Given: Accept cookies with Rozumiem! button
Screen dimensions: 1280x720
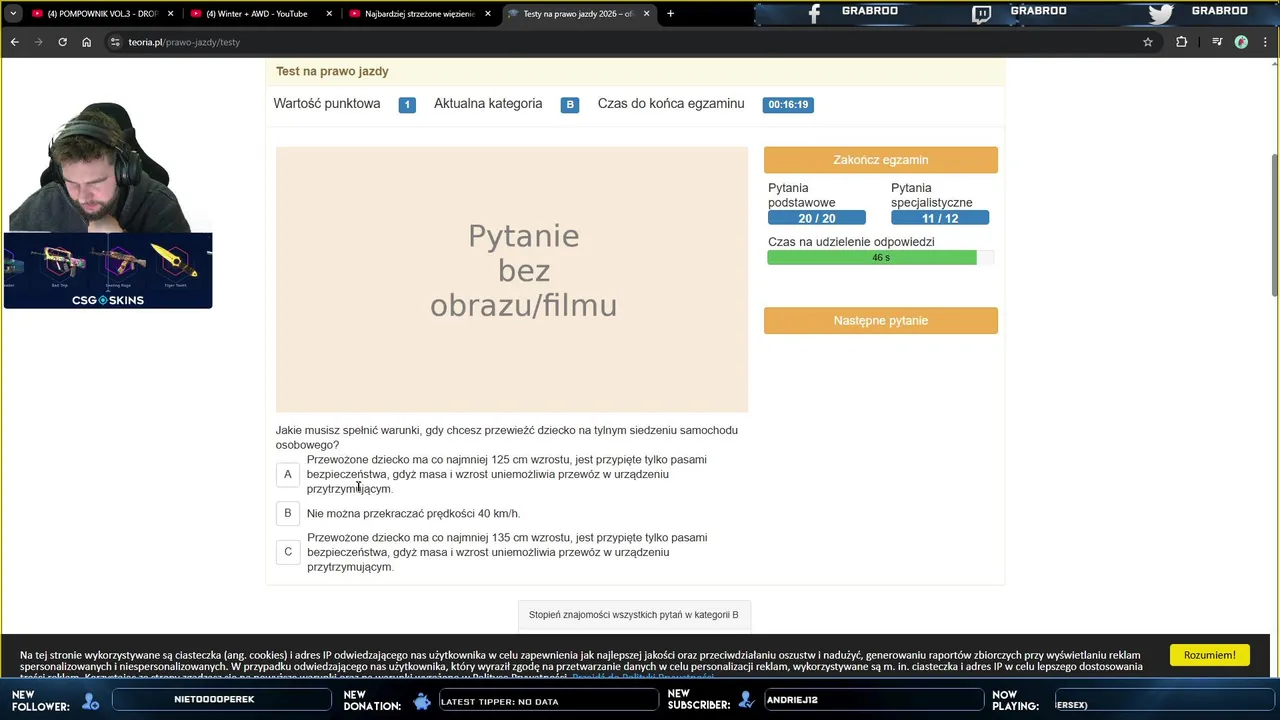Looking at the screenshot, I should [1209, 655].
